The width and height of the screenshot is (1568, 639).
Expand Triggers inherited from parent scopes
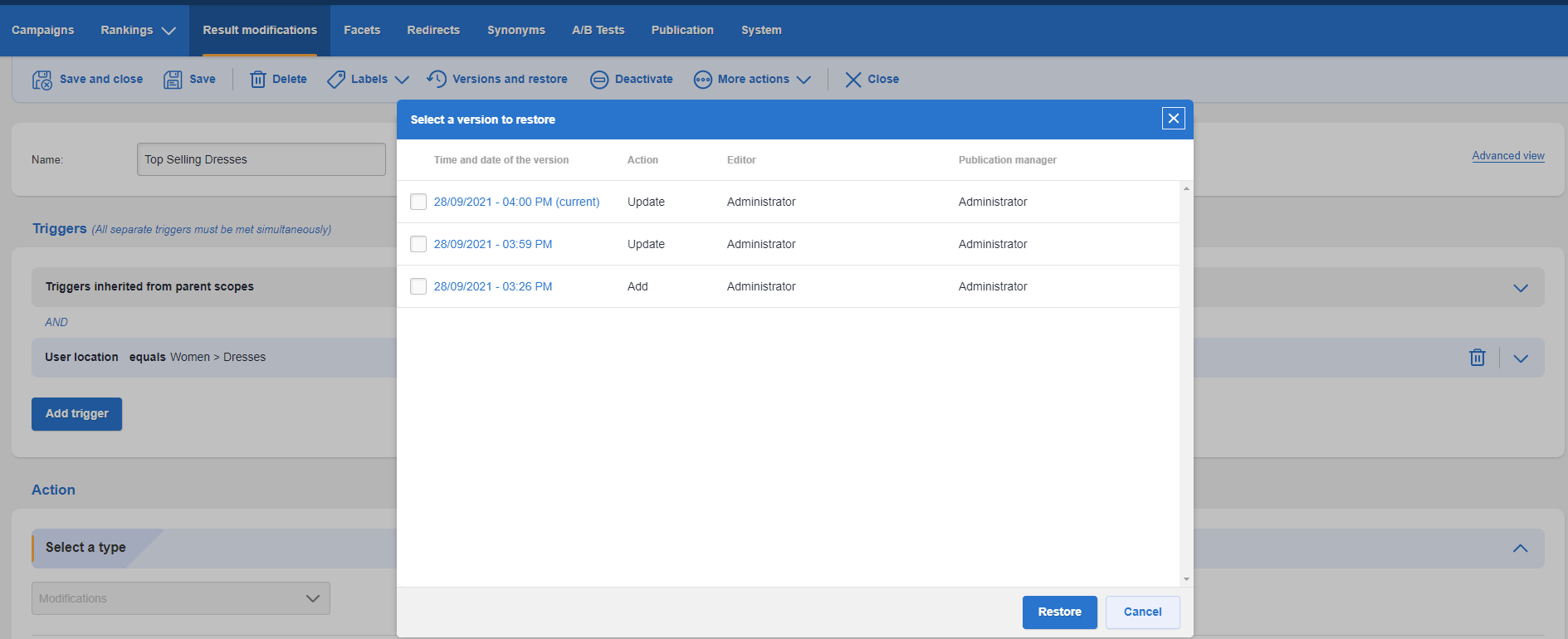pyautogui.click(x=1521, y=288)
